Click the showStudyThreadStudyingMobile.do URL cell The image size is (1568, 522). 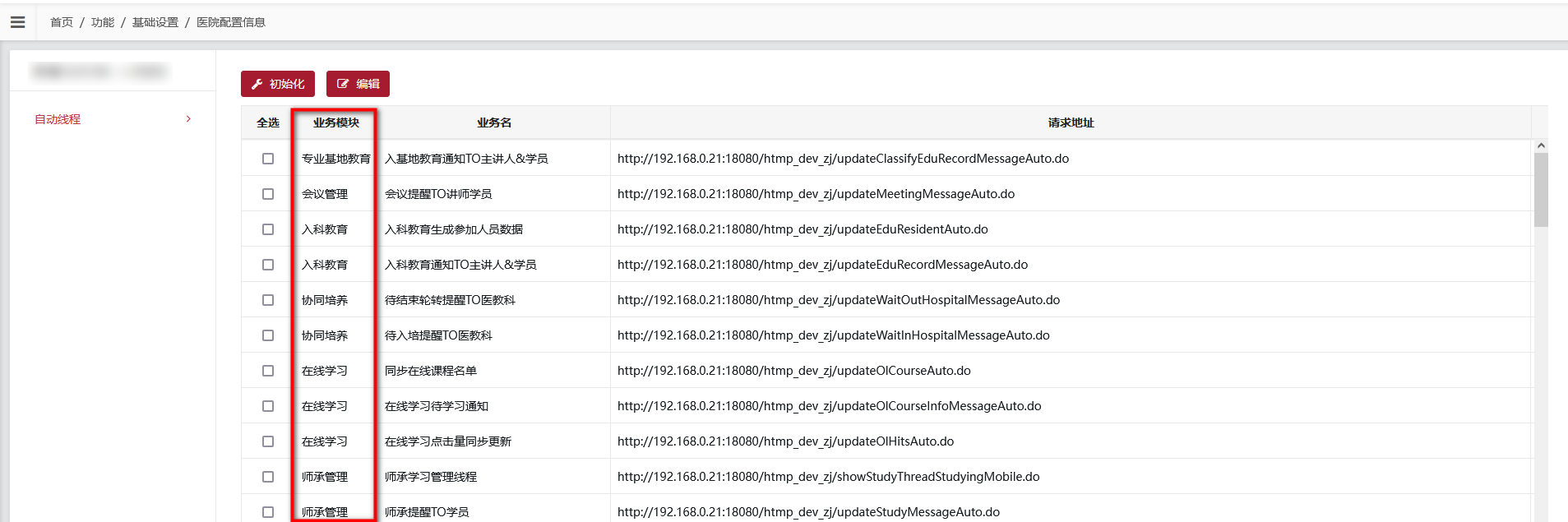coord(829,477)
